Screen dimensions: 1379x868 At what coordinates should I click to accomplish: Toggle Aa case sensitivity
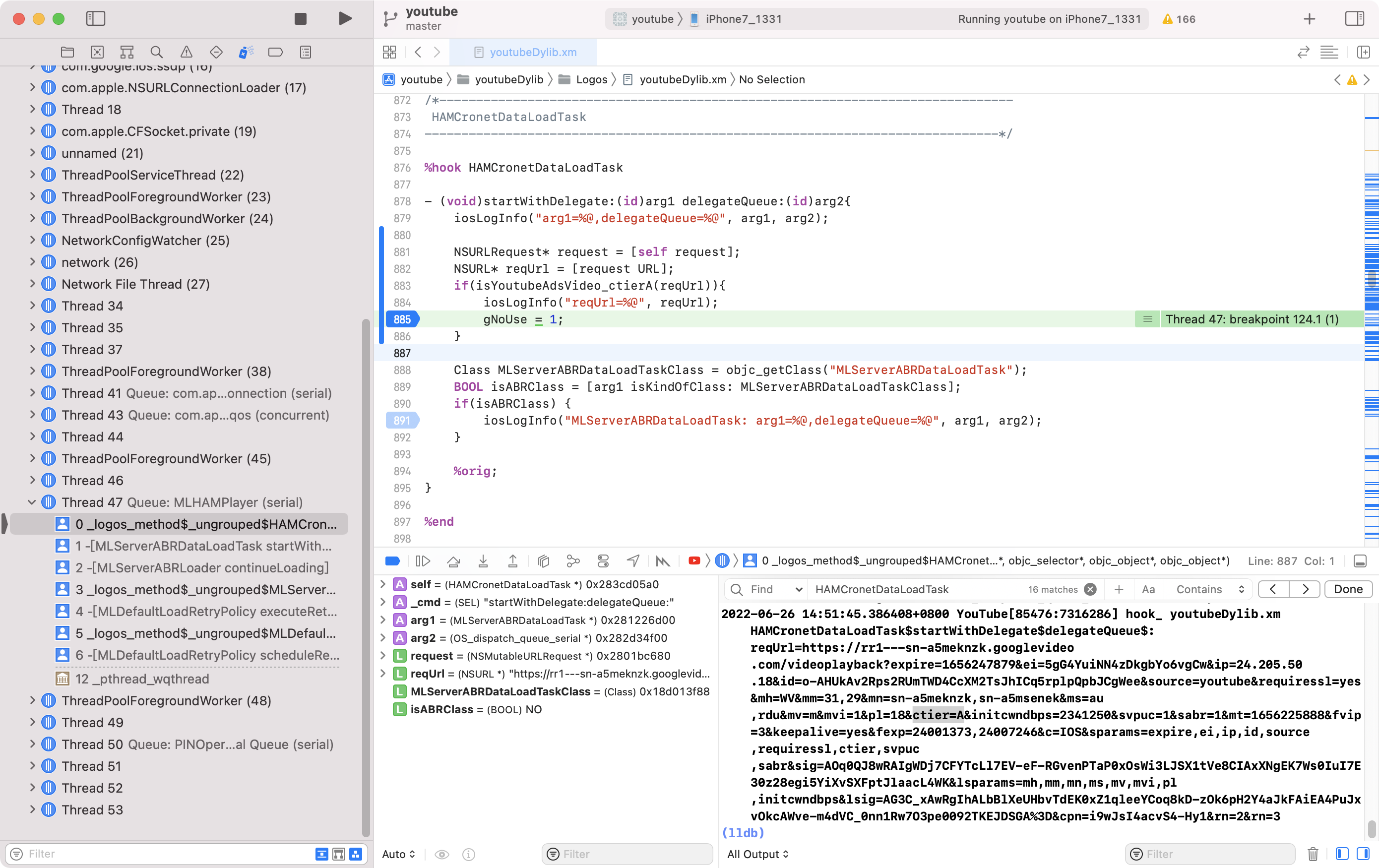[1148, 590]
